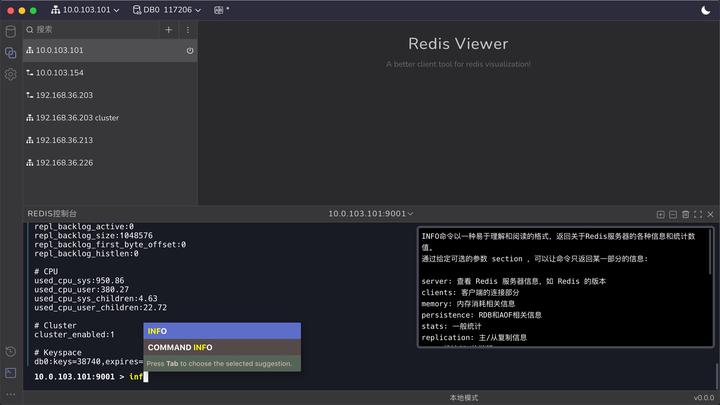The height and width of the screenshot is (405, 720).
Task: Click the key view layout icon in title bar
Action: click(219, 10)
